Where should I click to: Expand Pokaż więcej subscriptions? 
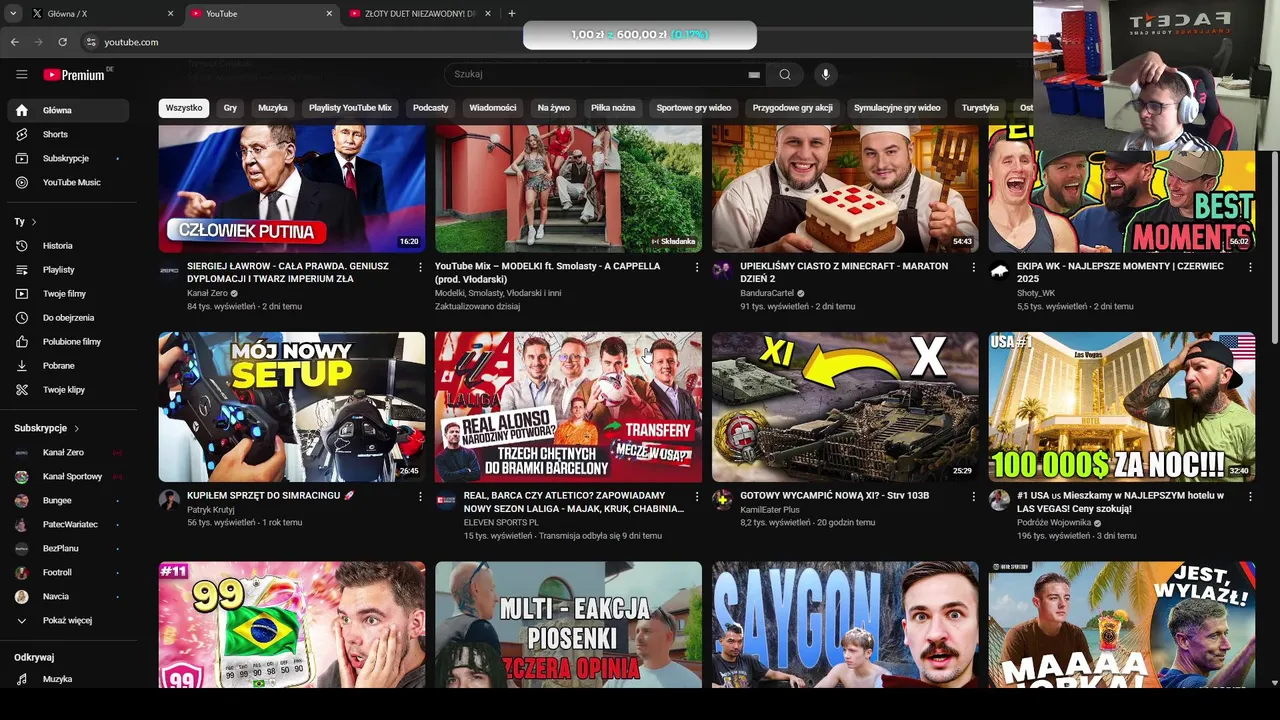[x=68, y=620]
